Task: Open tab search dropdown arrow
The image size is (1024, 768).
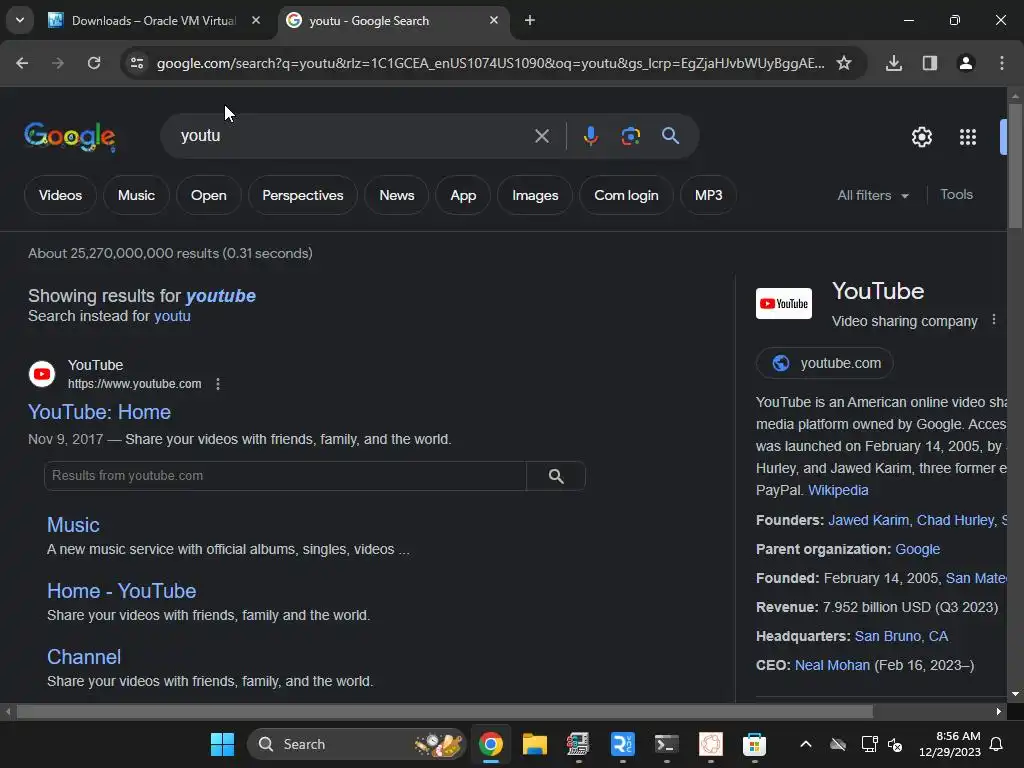Action: pyautogui.click(x=20, y=20)
